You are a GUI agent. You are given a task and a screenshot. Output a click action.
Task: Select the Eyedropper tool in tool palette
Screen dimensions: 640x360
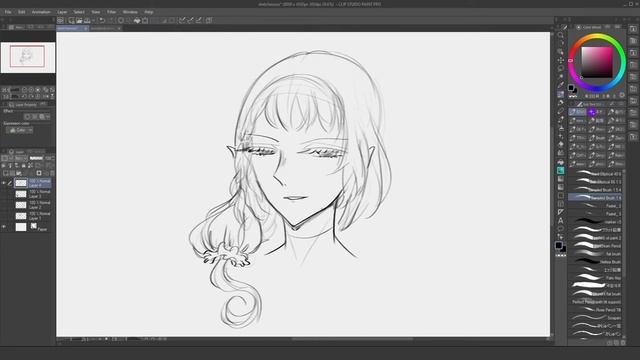click(x=560, y=85)
